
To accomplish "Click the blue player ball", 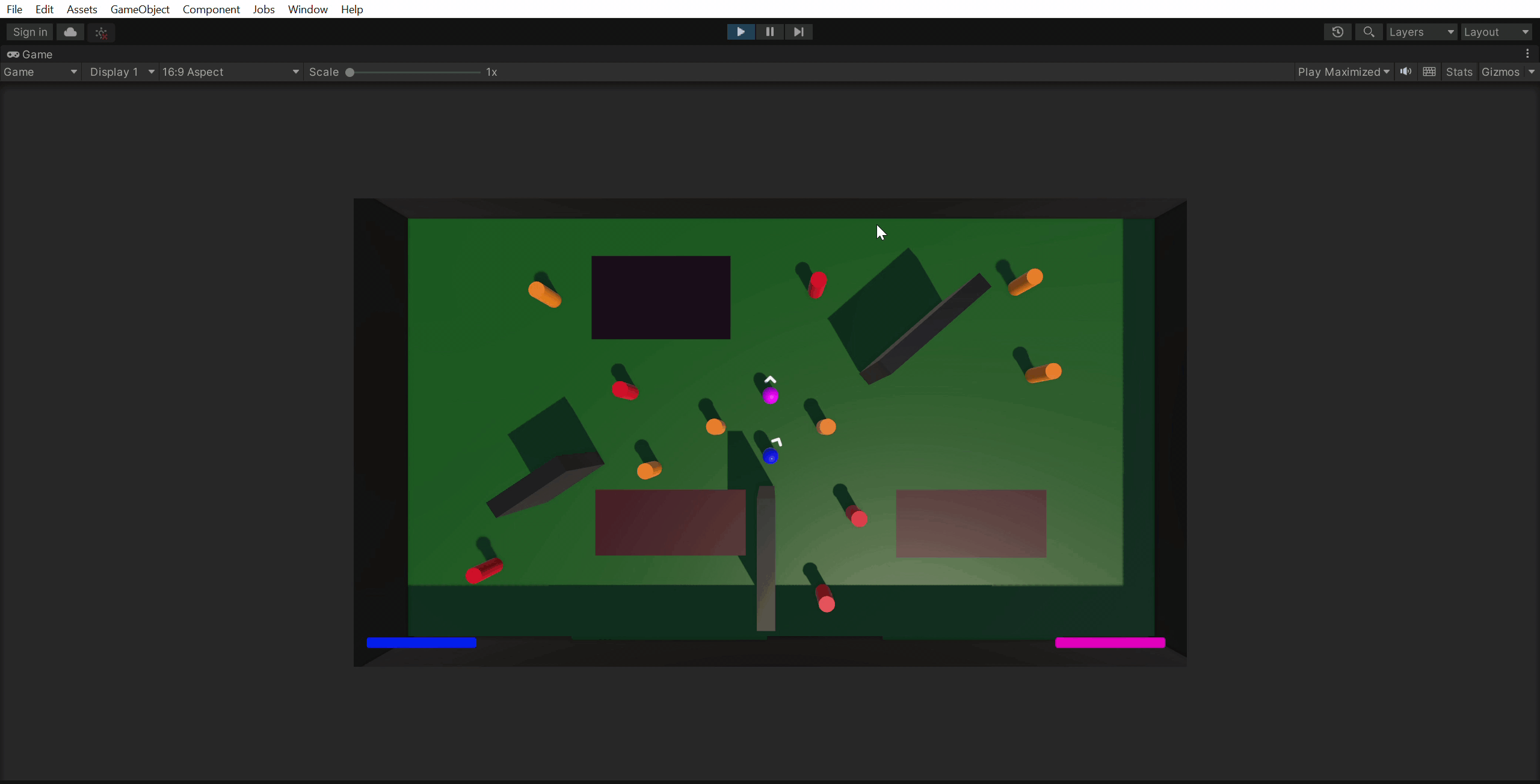I will [771, 456].
